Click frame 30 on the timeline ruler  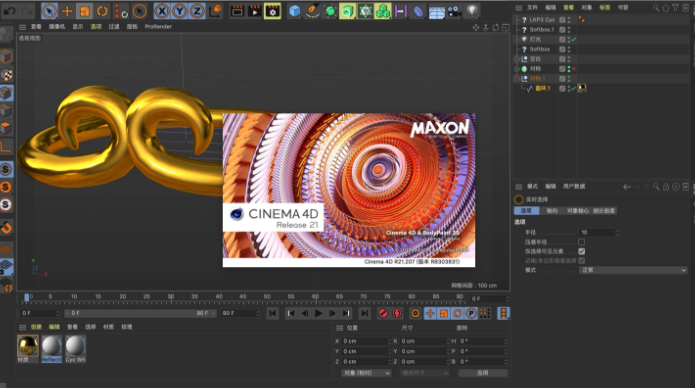click(x=171, y=297)
